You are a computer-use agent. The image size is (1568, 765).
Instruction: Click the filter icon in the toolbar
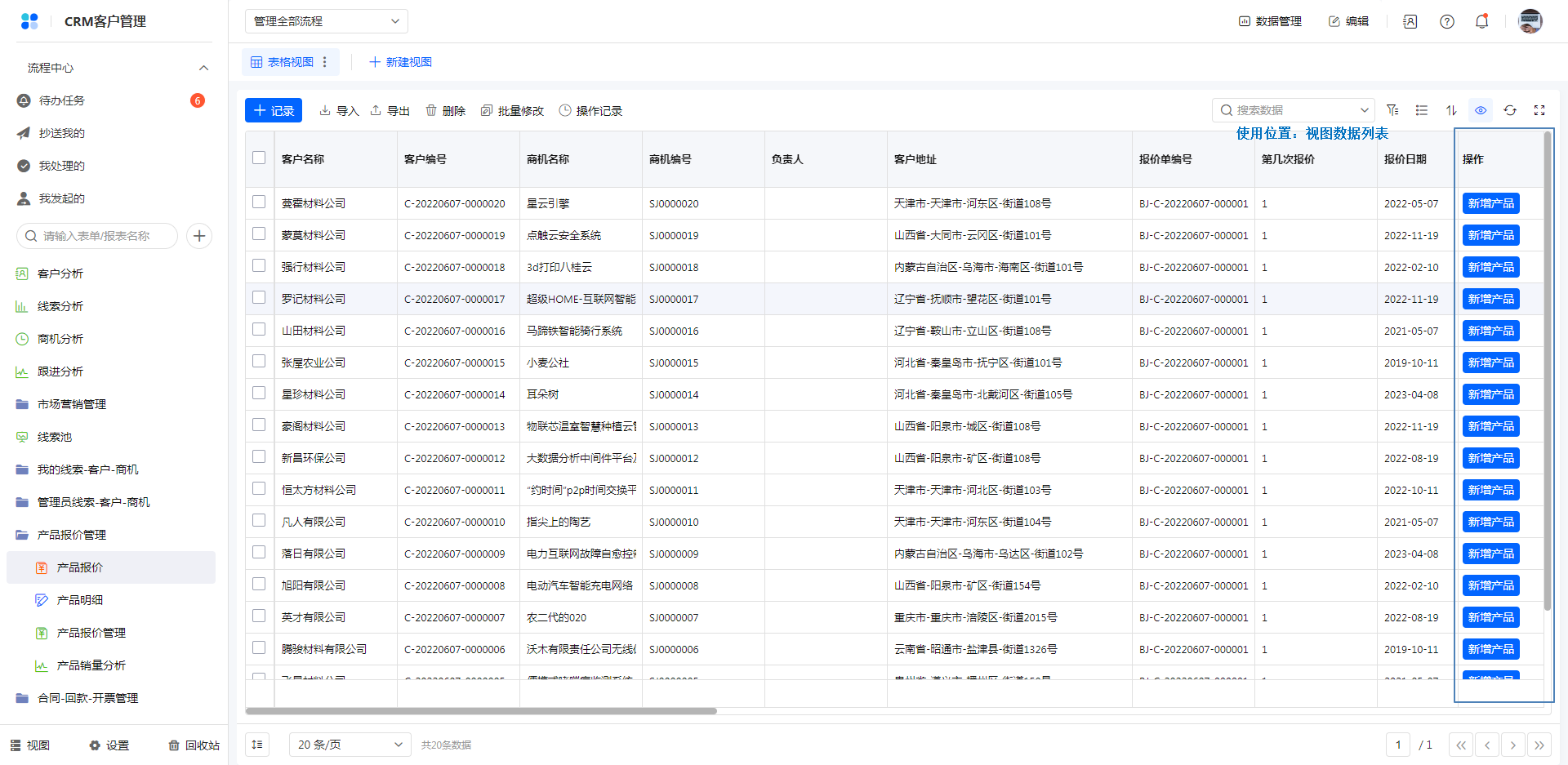click(x=1392, y=110)
